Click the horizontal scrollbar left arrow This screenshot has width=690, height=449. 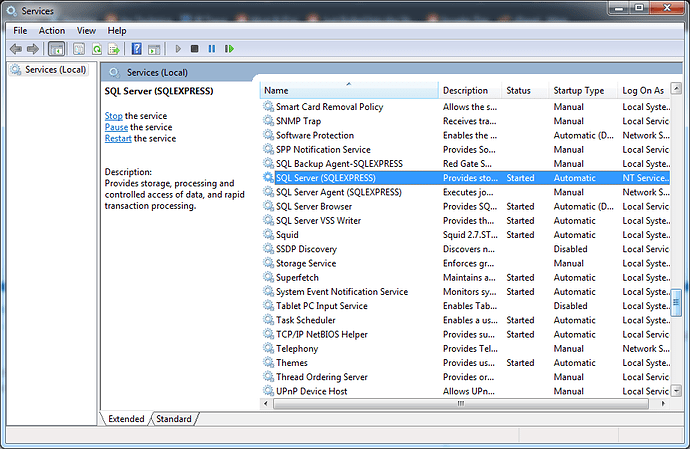point(265,403)
